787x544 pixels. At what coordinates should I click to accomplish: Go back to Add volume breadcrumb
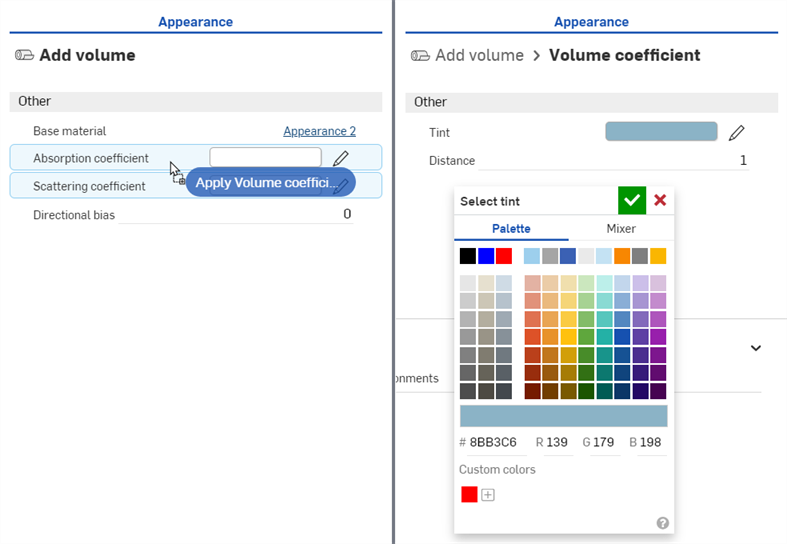tap(479, 55)
